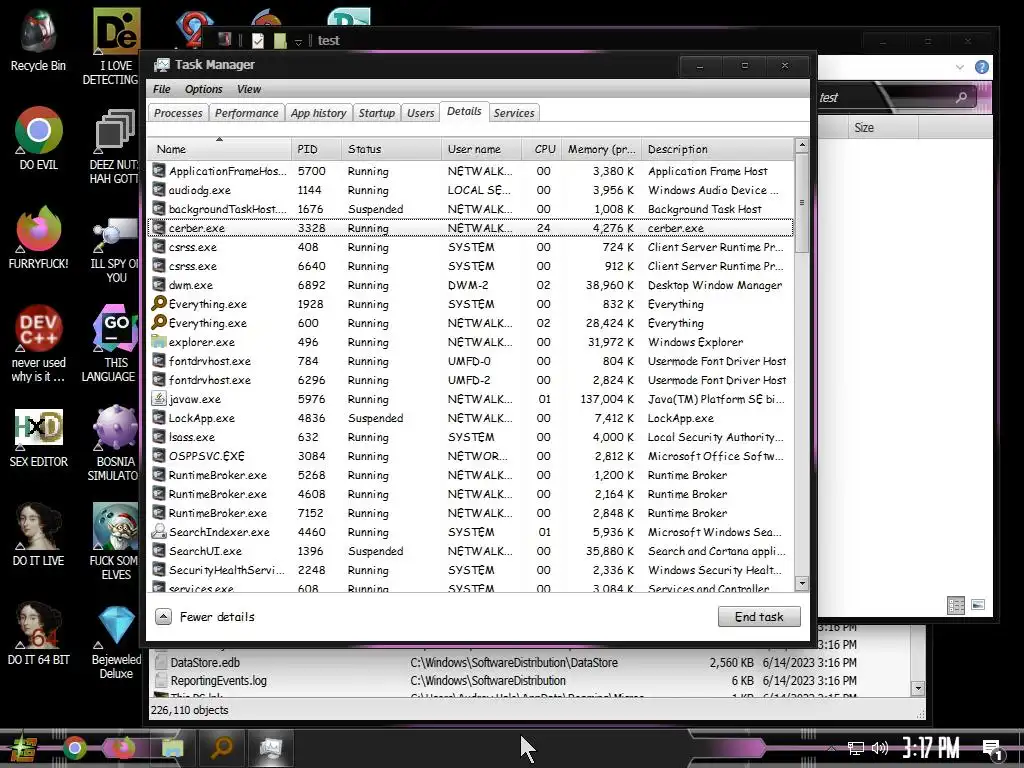Open the I LOVE DETECTING desktop shortcut
Image resolution: width=1024 pixels, height=768 pixels.
click(x=112, y=47)
